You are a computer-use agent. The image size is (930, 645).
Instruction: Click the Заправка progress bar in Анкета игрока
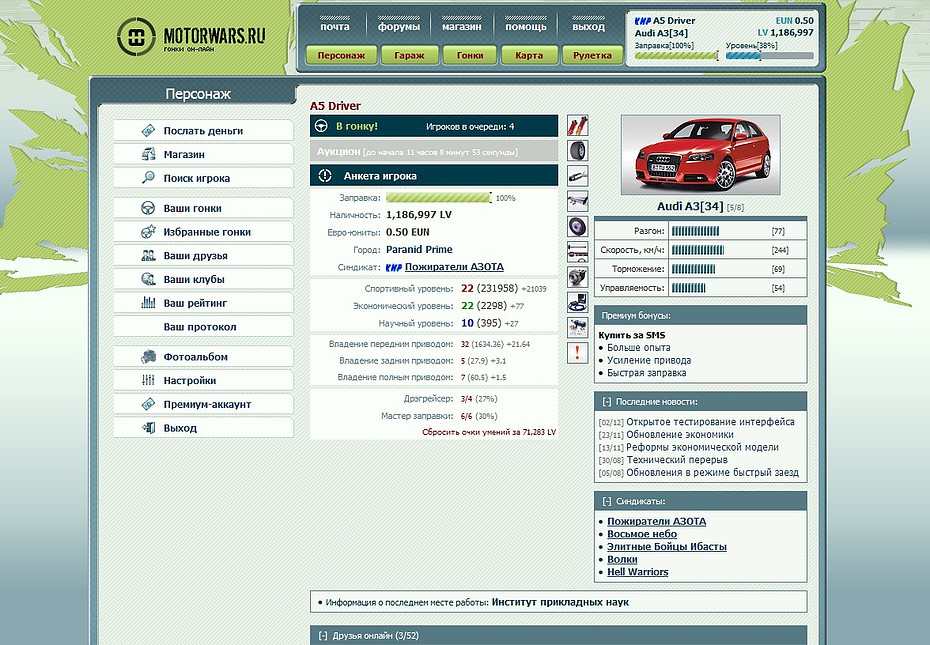(x=439, y=198)
